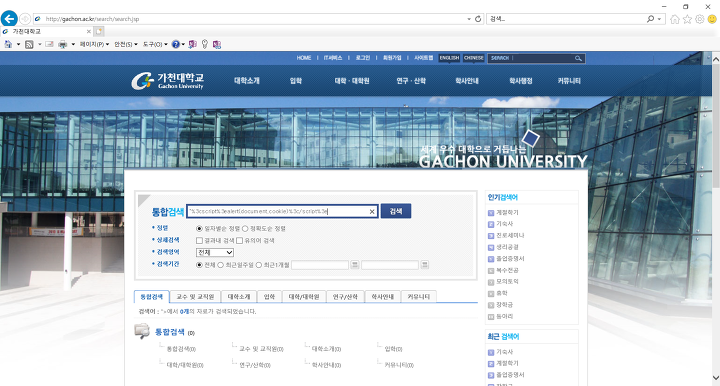Click the 연구/산학(0) result category
Screen dimensions: 720x386
tap(255, 365)
